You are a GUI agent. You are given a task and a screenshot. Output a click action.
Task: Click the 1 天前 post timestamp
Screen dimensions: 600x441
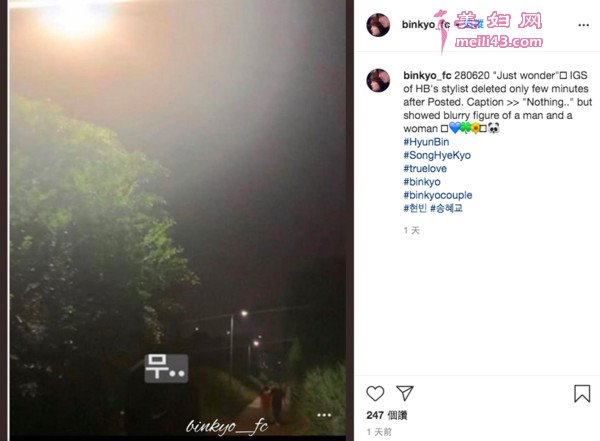pos(379,432)
